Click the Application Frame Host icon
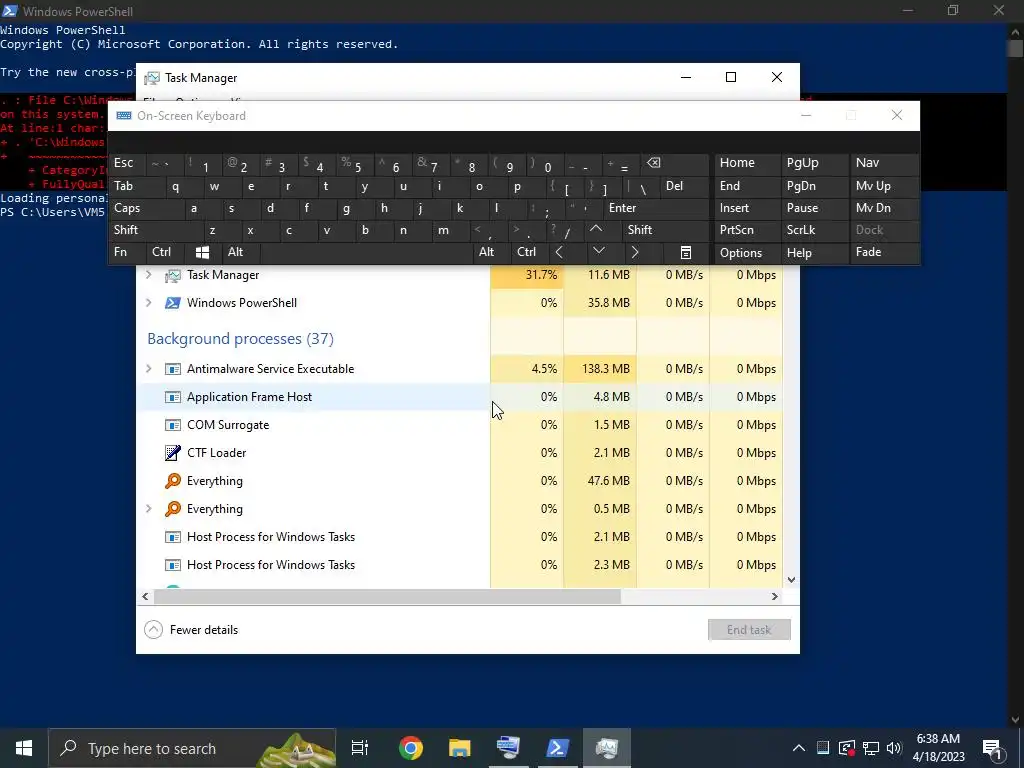This screenshot has height=768, width=1024. 172,397
